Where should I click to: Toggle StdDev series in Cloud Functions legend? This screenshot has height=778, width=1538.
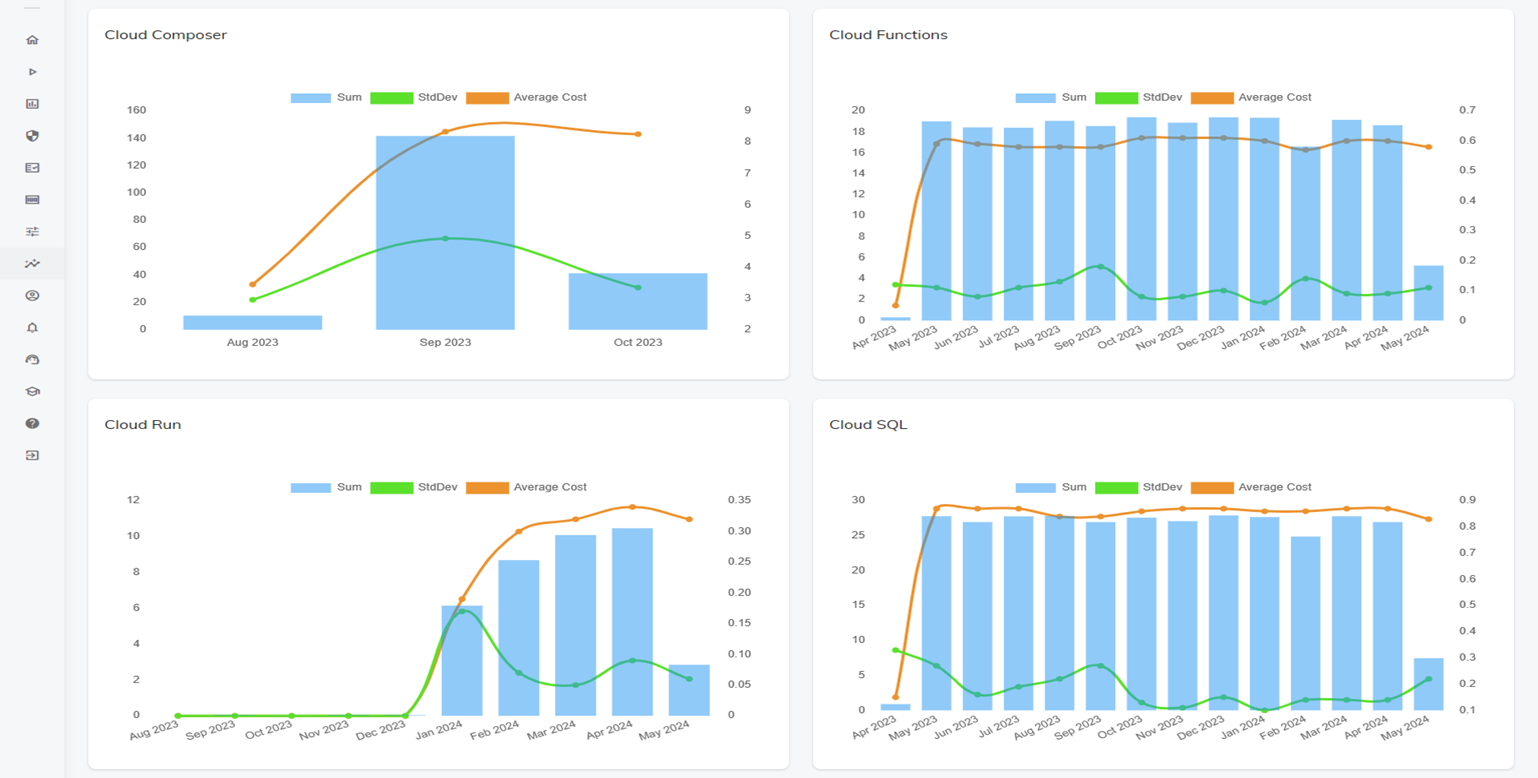1139,98
